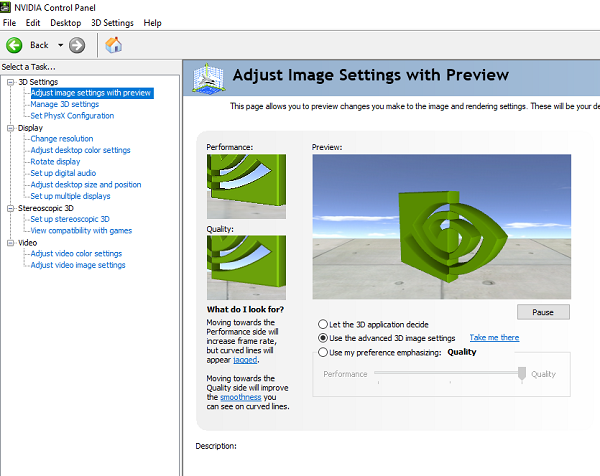The image size is (600, 476).
Task: Collapse the Video tree node
Action: [10, 243]
